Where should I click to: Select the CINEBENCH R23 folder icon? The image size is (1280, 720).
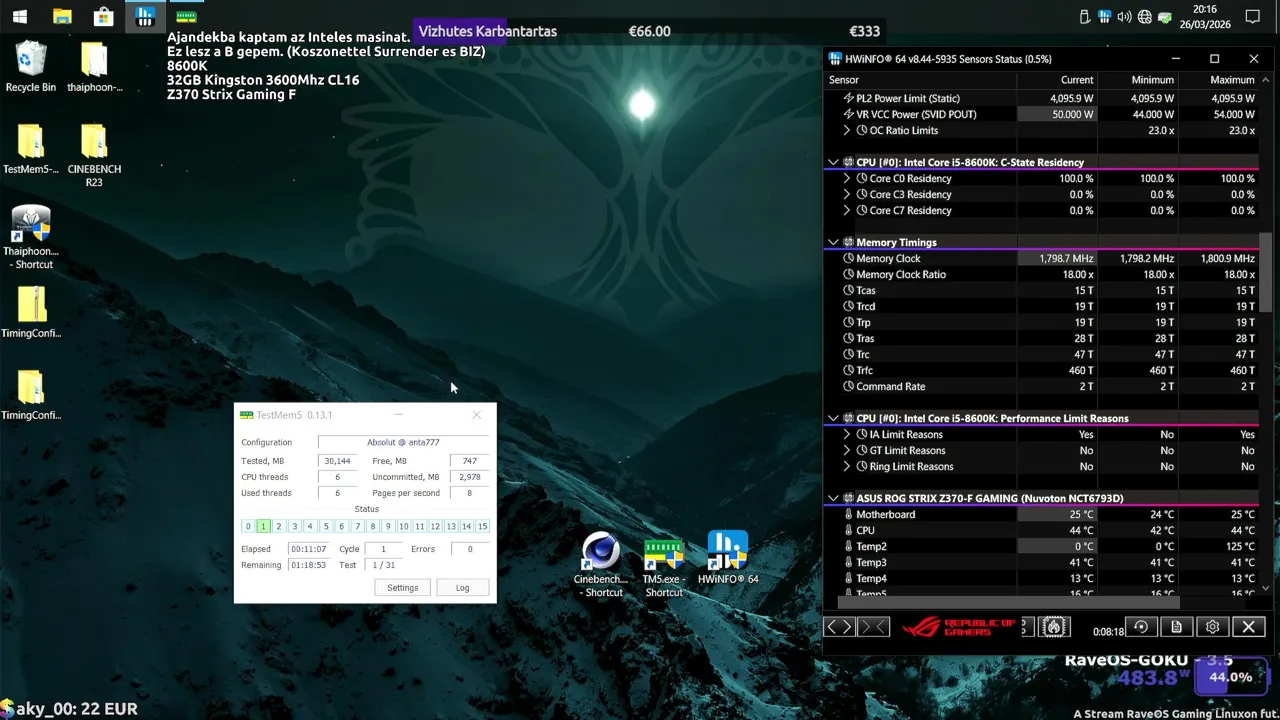point(94,155)
